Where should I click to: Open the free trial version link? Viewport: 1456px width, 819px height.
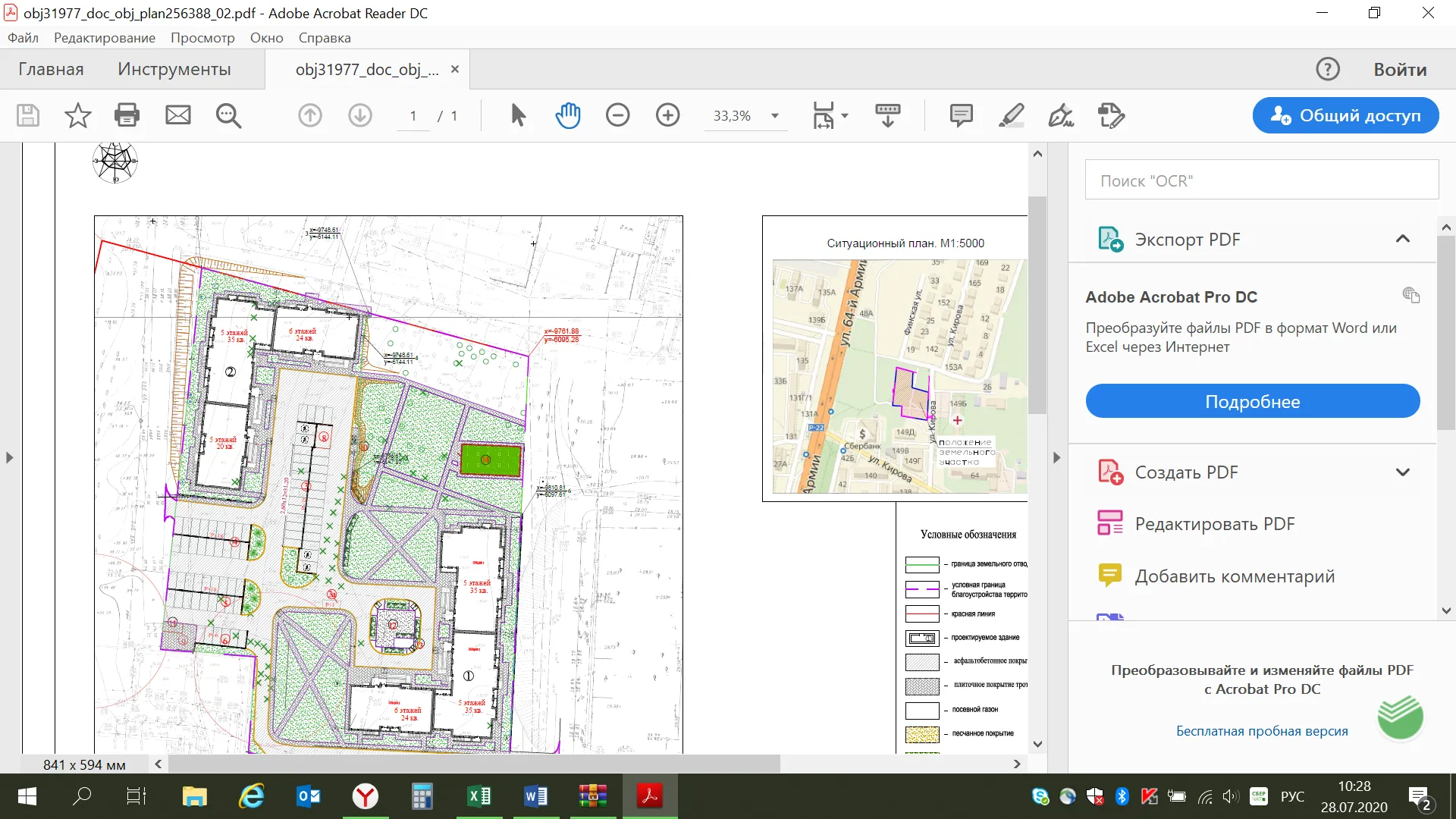[x=1261, y=731]
